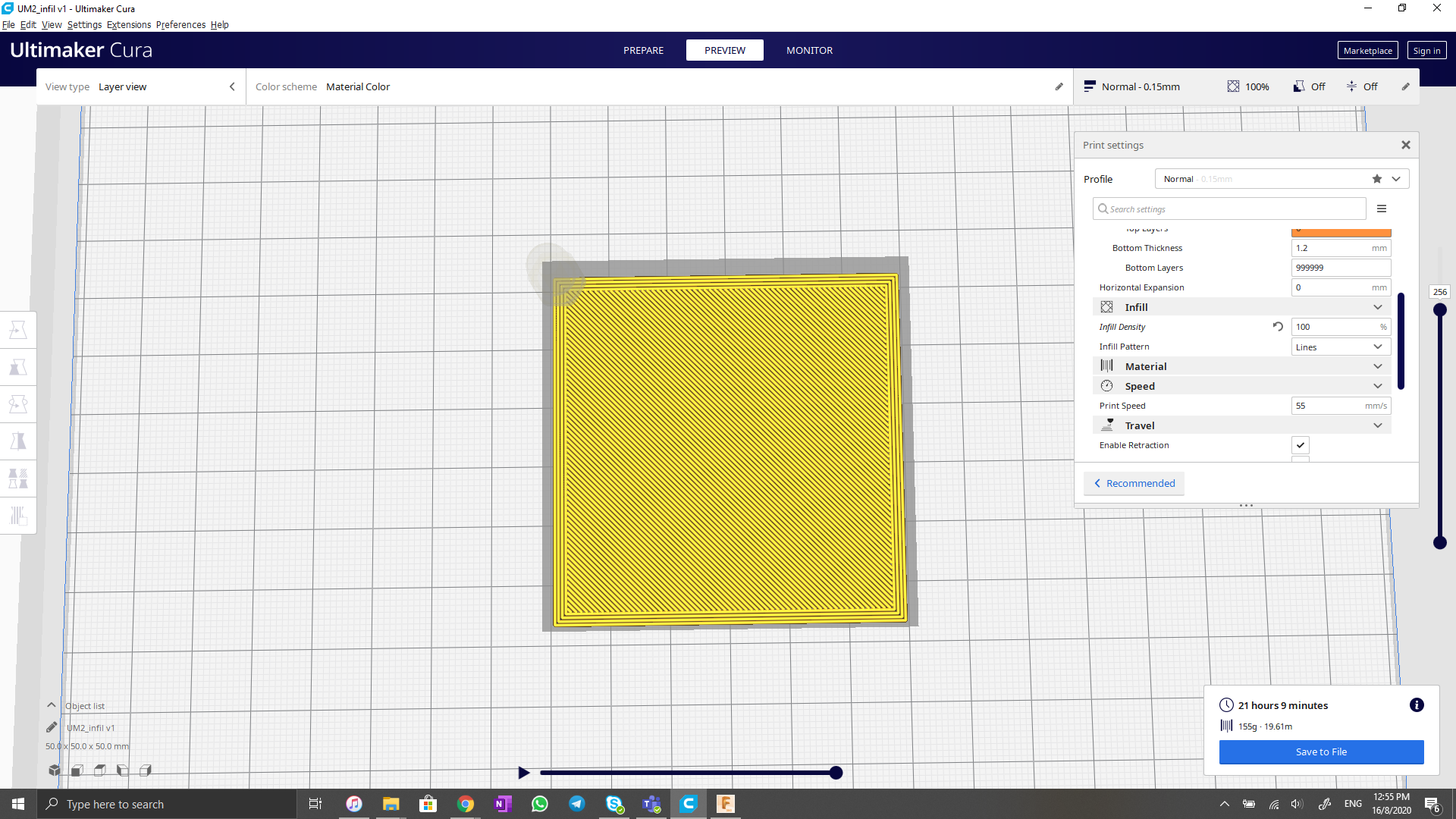Edit color scheme via pencil icon
The height and width of the screenshot is (819, 1456).
(x=1059, y=86)
